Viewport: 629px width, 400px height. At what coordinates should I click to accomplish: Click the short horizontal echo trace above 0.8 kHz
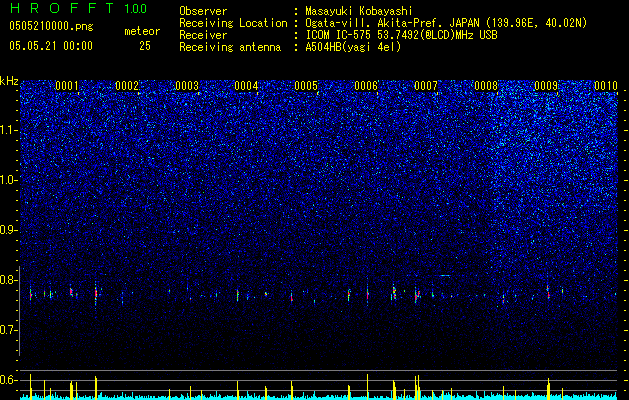(x=445, y=276)
